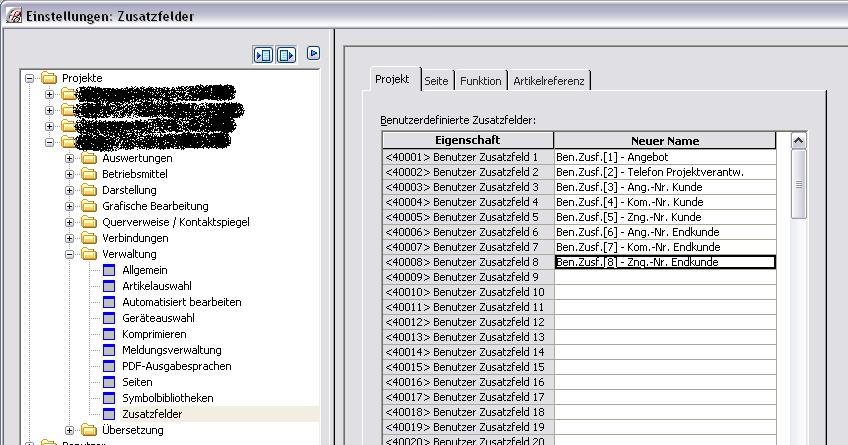Collapse the Projekte root node

pos(30,78)
